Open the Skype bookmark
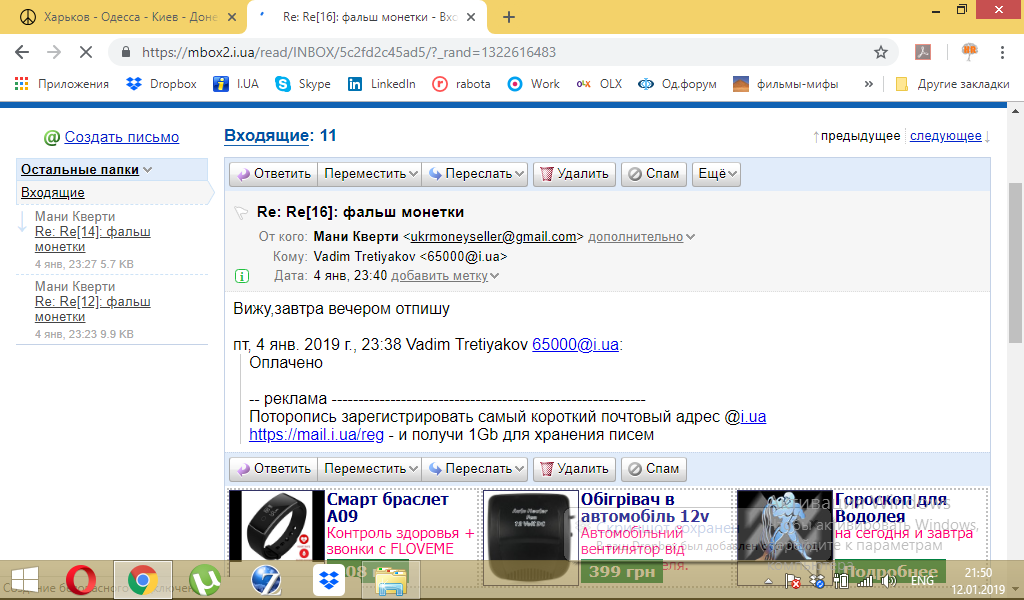1024x600 pixels. click(x=303, y=84)
